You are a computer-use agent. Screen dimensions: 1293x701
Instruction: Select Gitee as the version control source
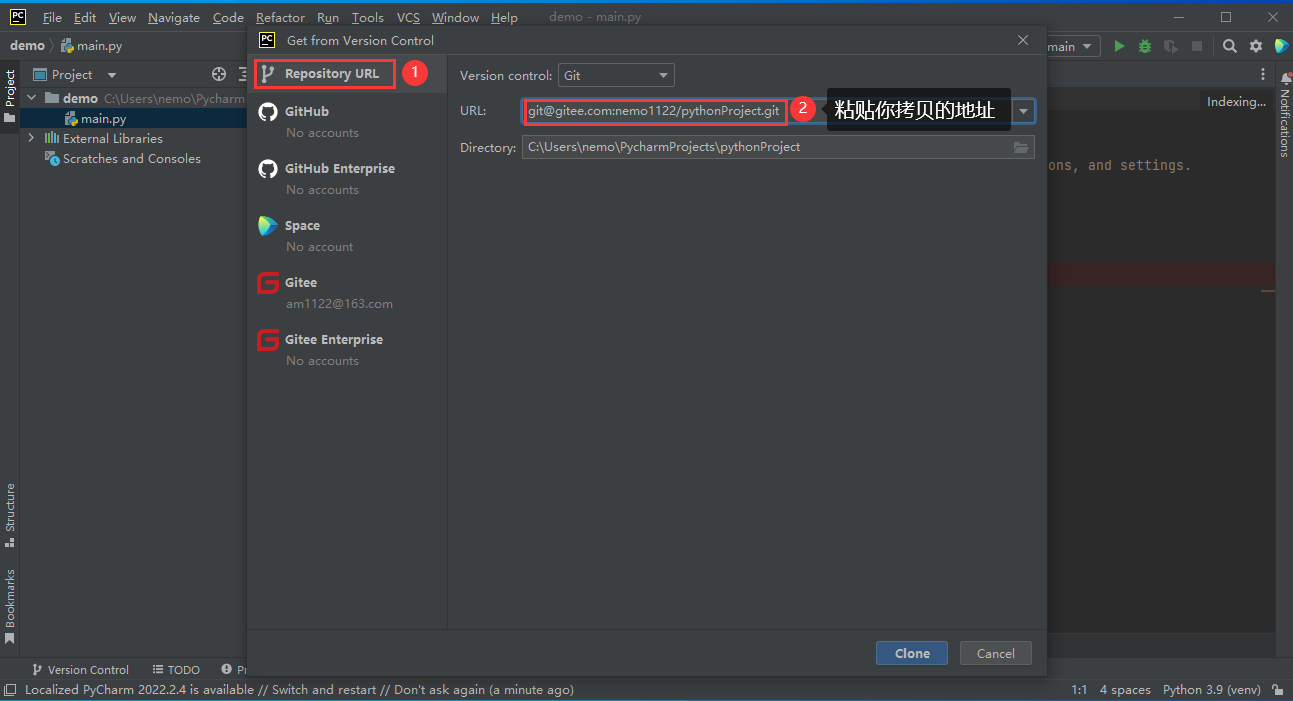(298, 282)
